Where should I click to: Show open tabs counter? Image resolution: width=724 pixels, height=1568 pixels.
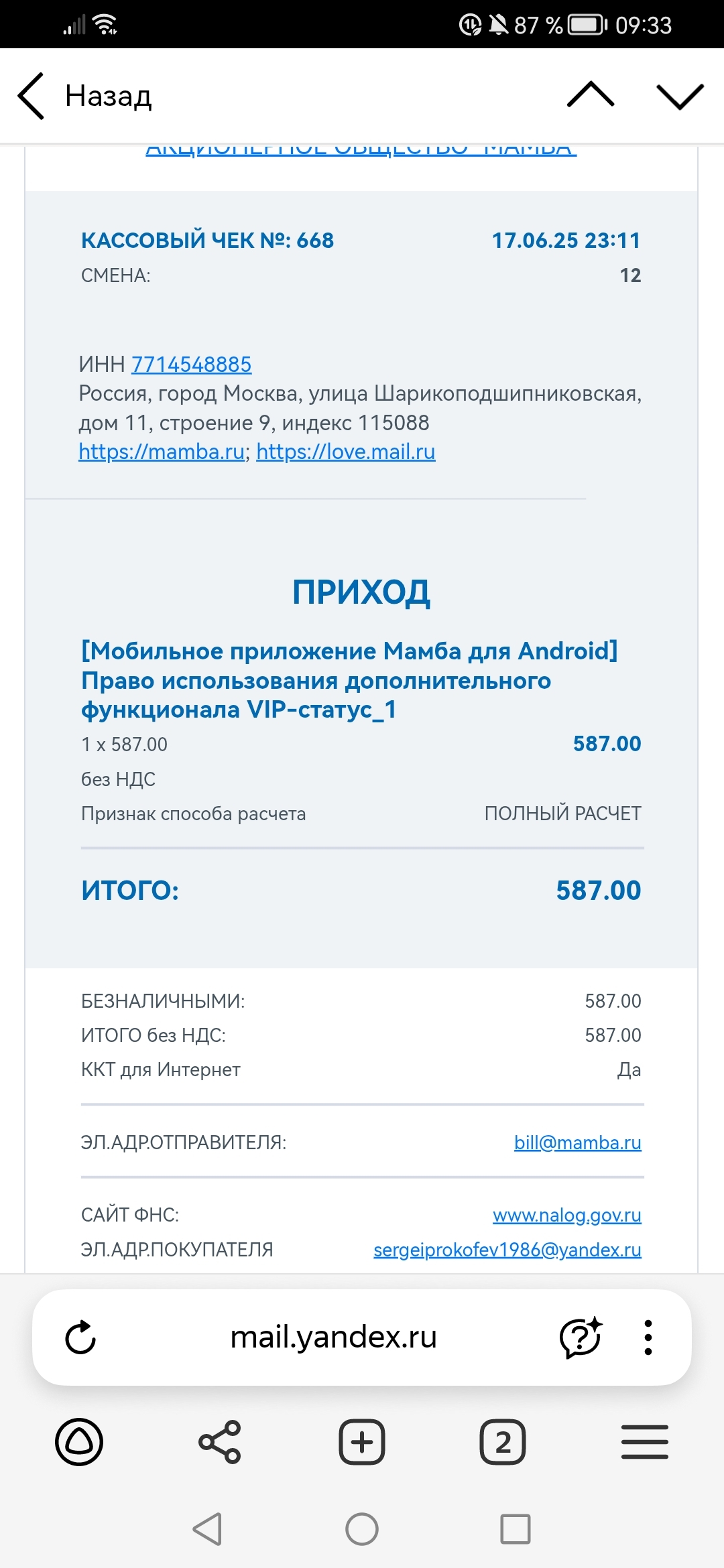pos(503,1442)
